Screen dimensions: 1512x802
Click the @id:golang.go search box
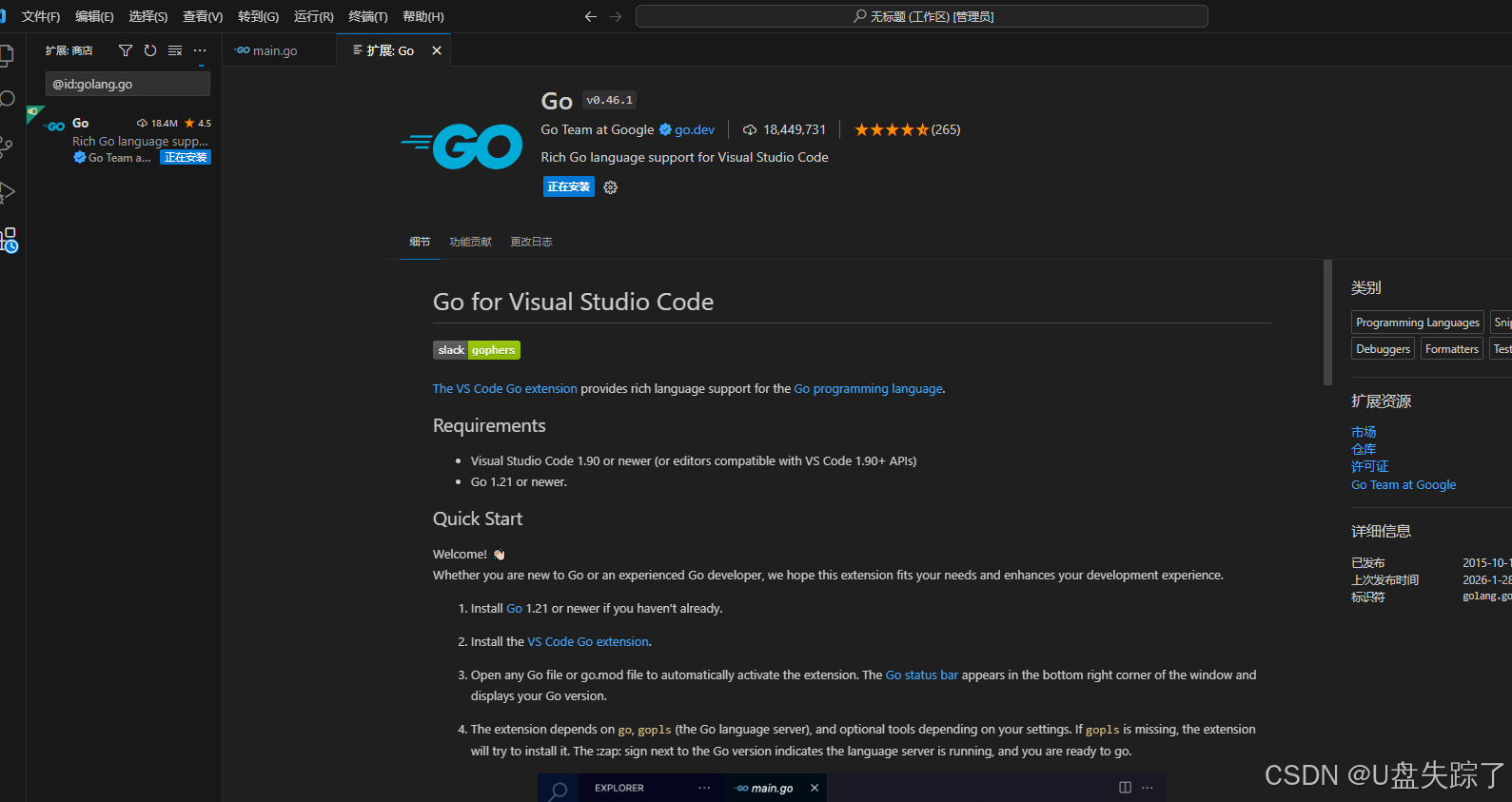tap(128, 84)
